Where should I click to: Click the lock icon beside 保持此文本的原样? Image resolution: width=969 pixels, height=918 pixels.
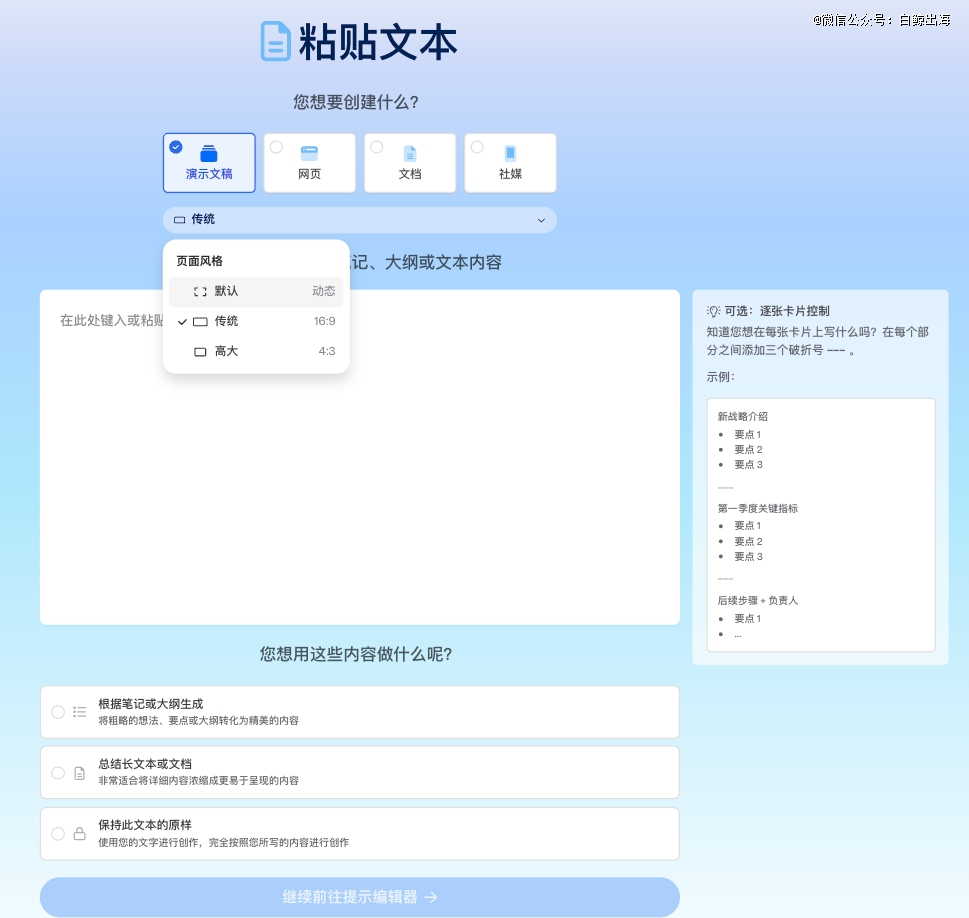coord(80,834)
